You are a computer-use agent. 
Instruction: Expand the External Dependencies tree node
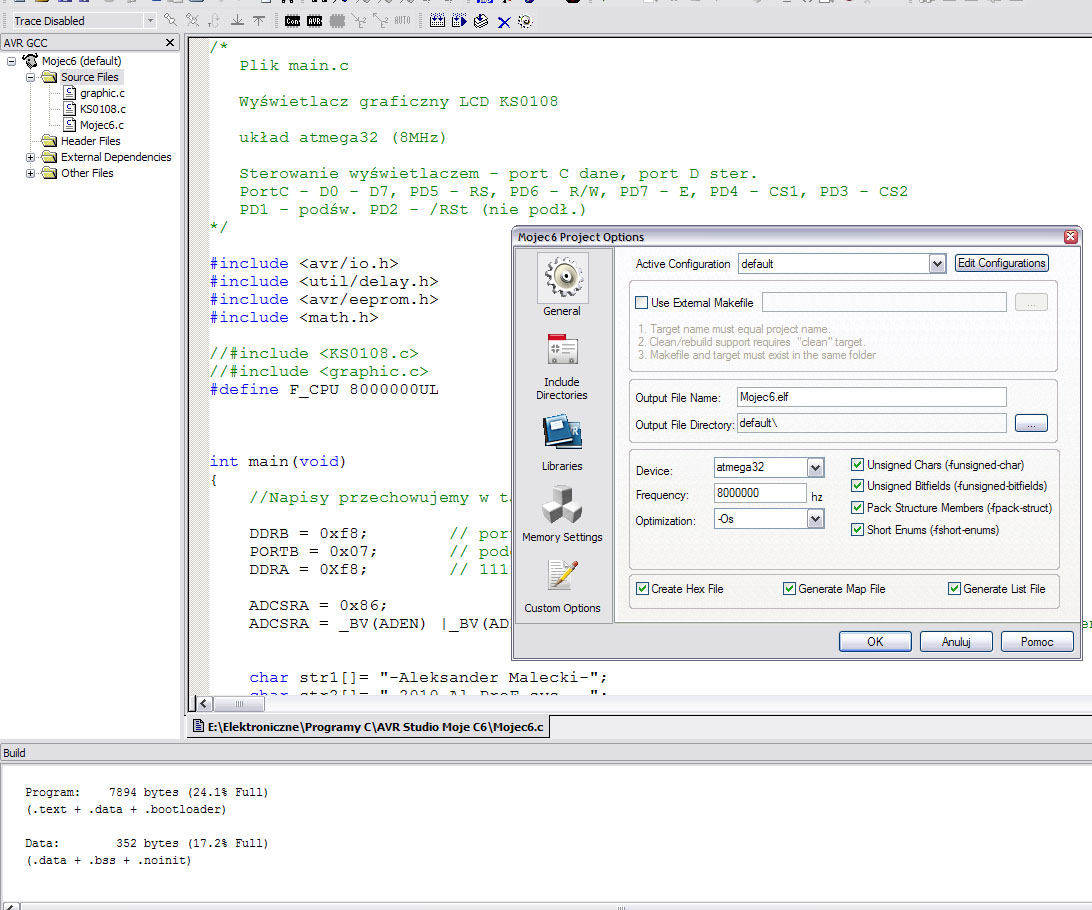(30, 157)
